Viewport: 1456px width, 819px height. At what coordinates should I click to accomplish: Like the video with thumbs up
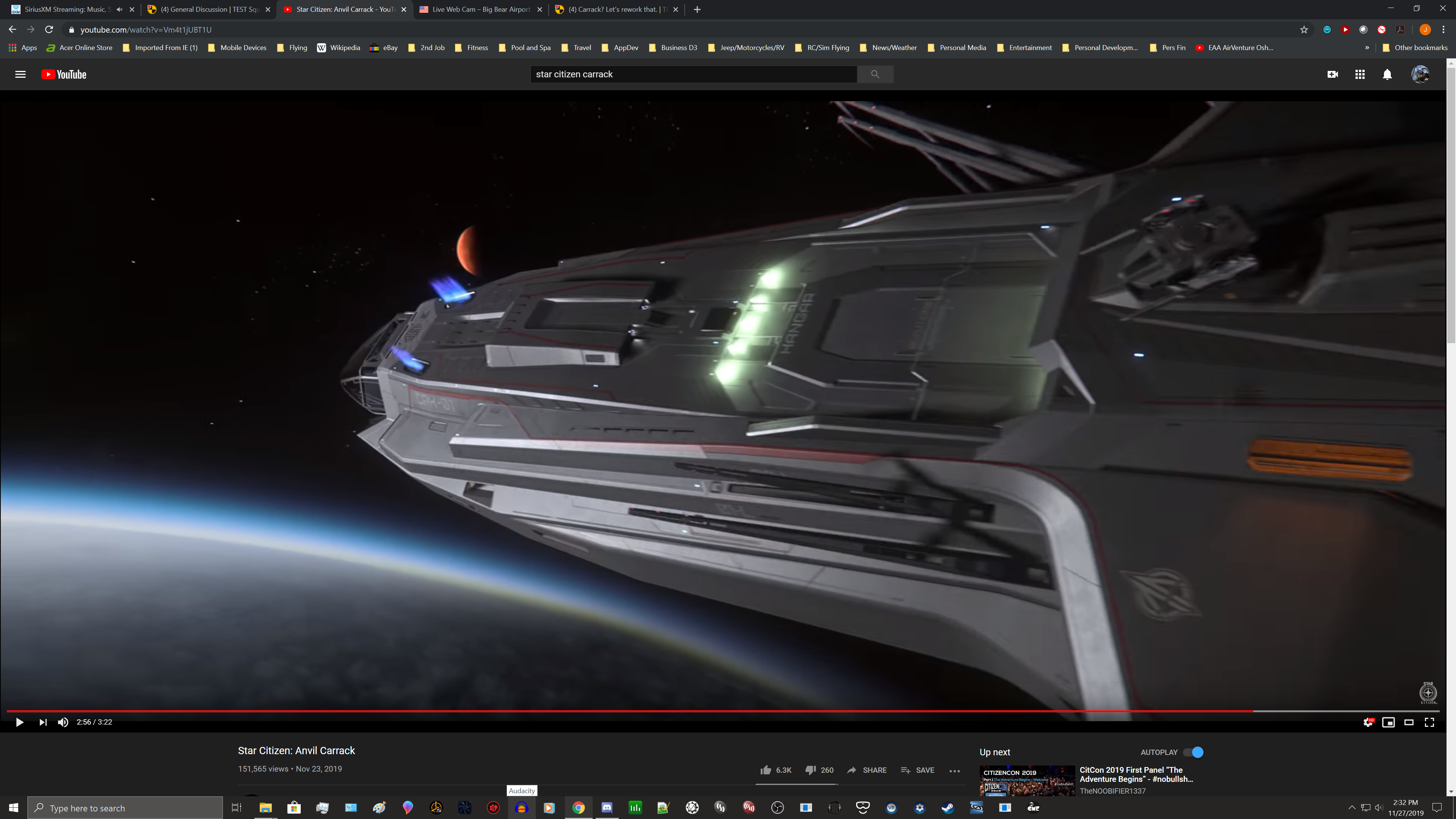(x=766, y=770)
